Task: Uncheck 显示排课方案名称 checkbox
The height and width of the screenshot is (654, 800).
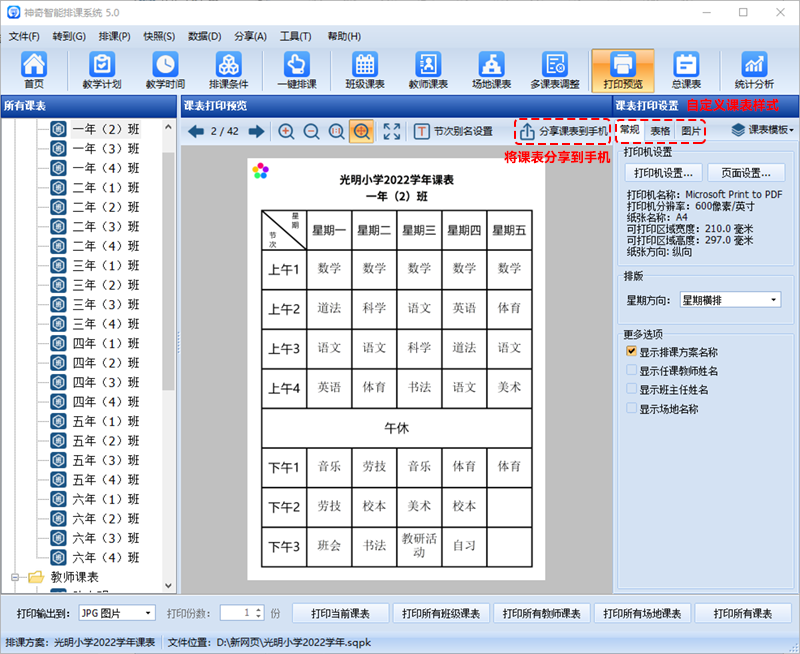Action: pos(631,351)
